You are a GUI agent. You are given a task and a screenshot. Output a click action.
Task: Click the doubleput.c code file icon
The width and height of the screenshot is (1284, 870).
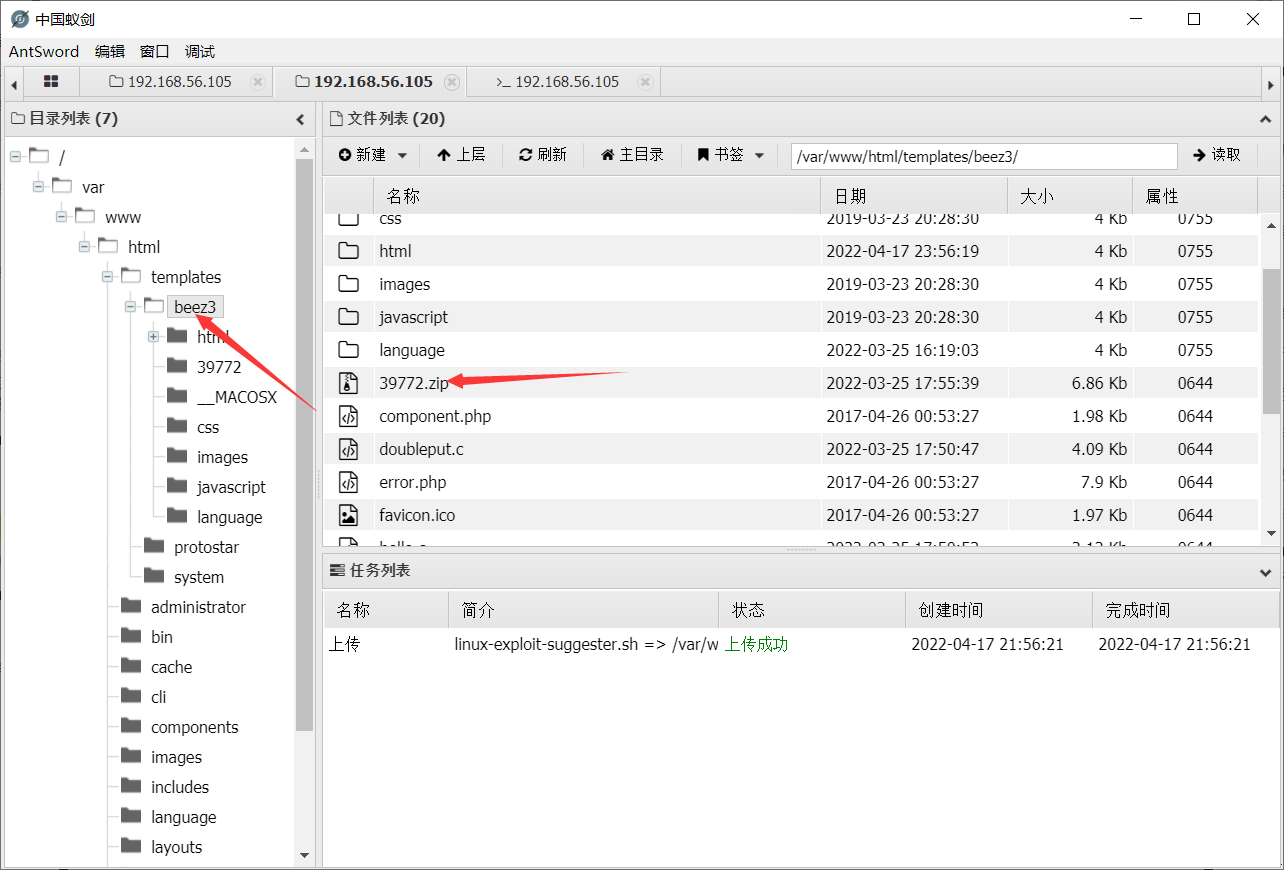pyautogui.click(x=348, y=449)
